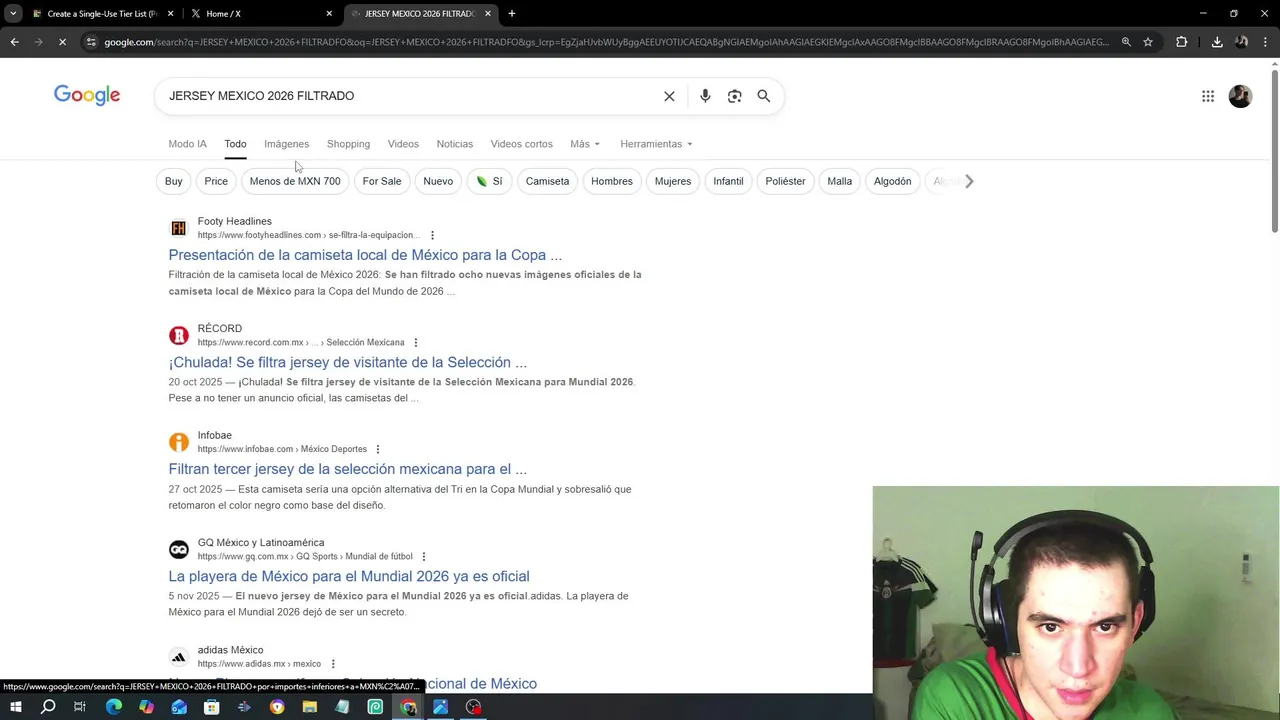Open Chrome downloads
Viewport: 1280px width, 720px height.
coord(1217,42)
